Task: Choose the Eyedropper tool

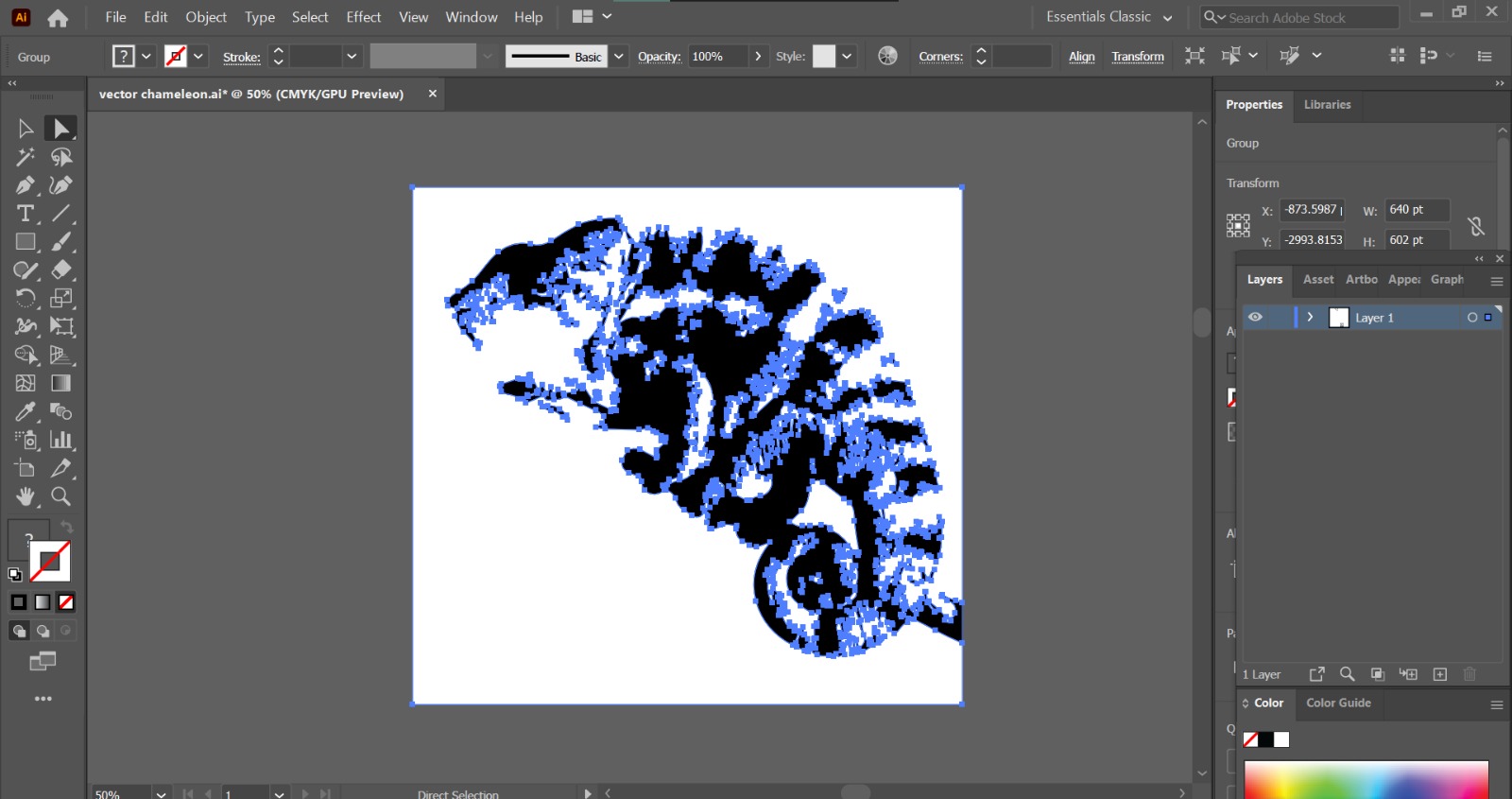Action: (26, 411)
